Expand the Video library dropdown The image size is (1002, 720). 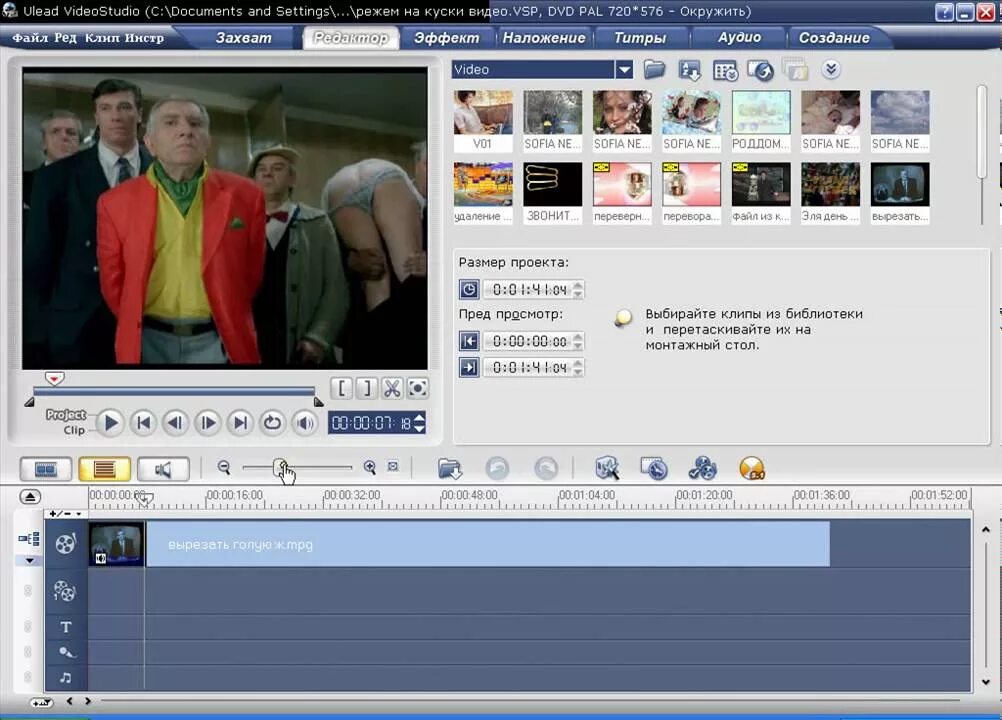(x=624, y=70)
